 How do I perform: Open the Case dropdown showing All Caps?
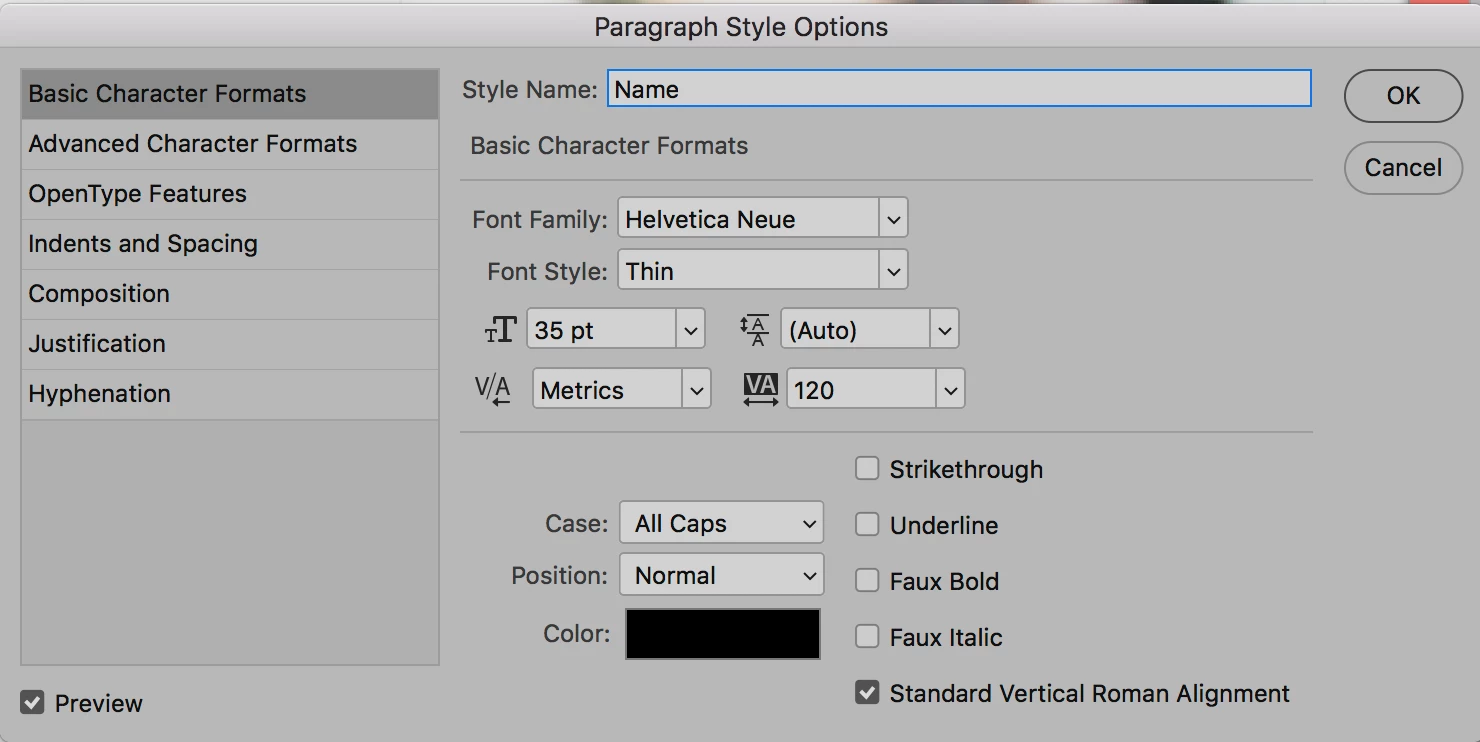(x=721, y=523)
